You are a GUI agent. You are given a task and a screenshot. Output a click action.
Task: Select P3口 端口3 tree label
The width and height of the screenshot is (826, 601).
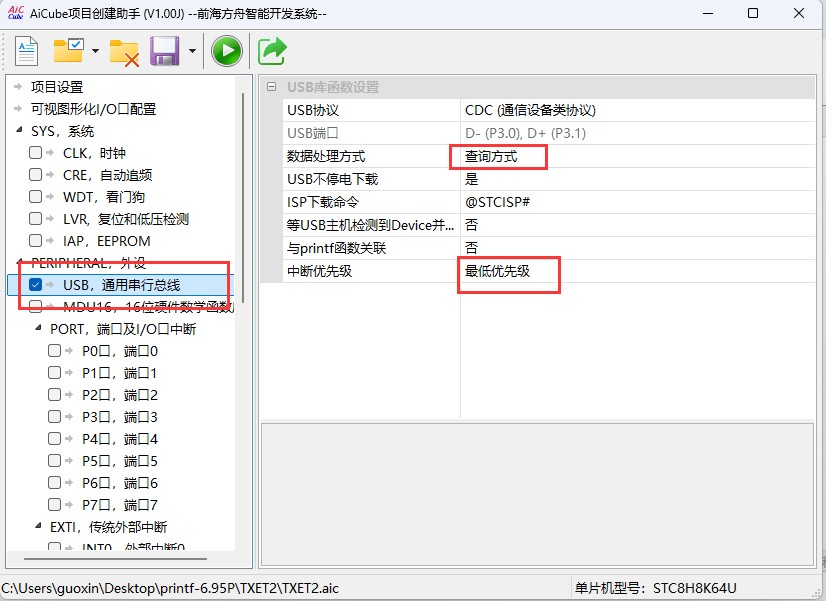point(120,417)
